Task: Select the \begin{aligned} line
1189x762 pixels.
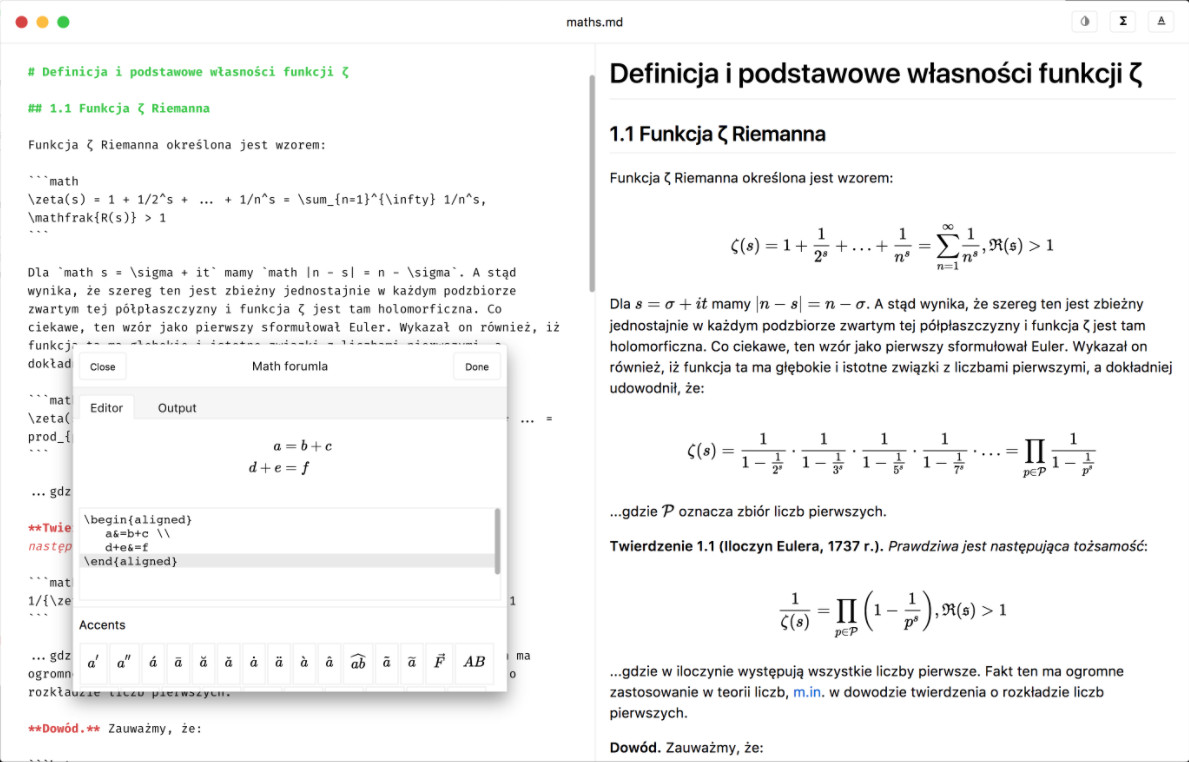Action: [x=138, y=519]
